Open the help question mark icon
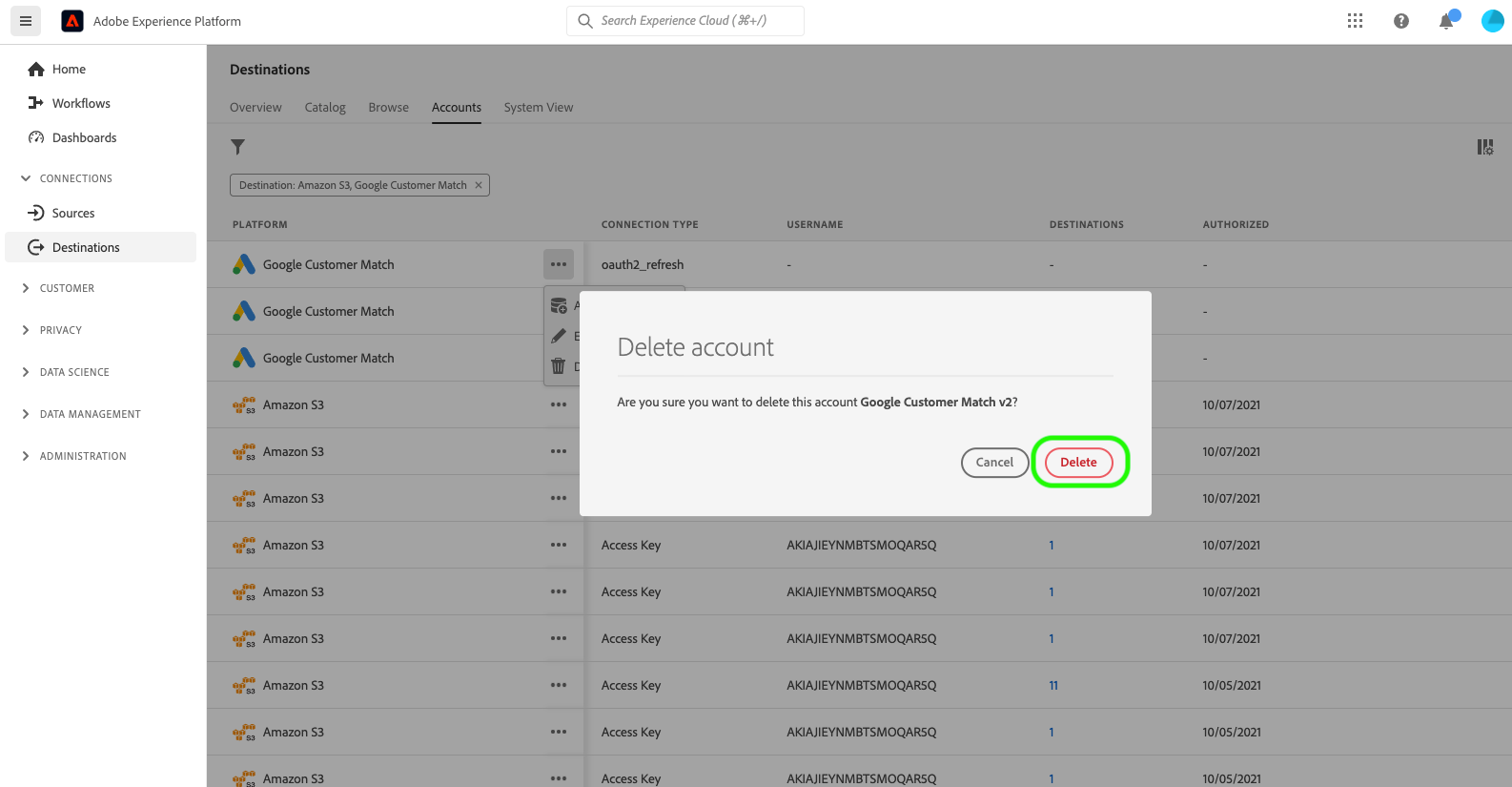 pos(1400,21)
